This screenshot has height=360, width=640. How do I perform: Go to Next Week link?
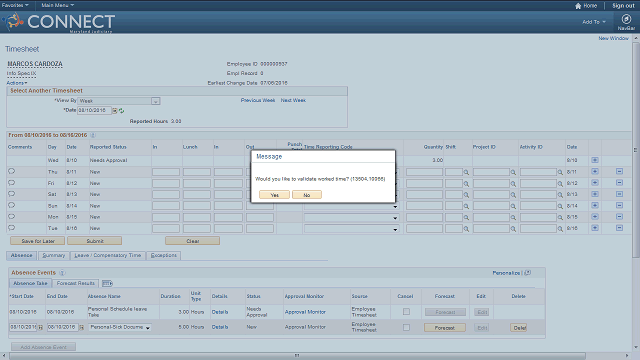click(293, 100)
